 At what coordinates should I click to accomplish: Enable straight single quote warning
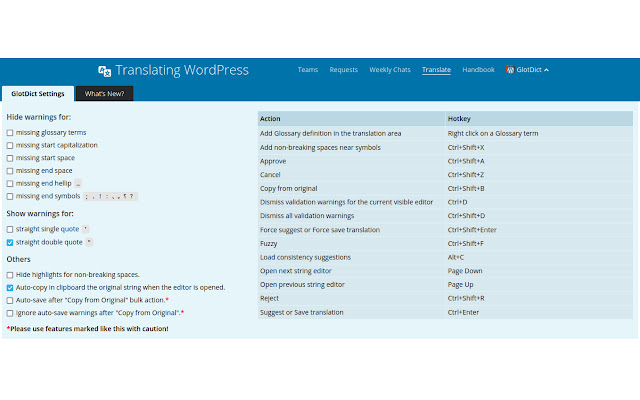click(x=10, y=229)
